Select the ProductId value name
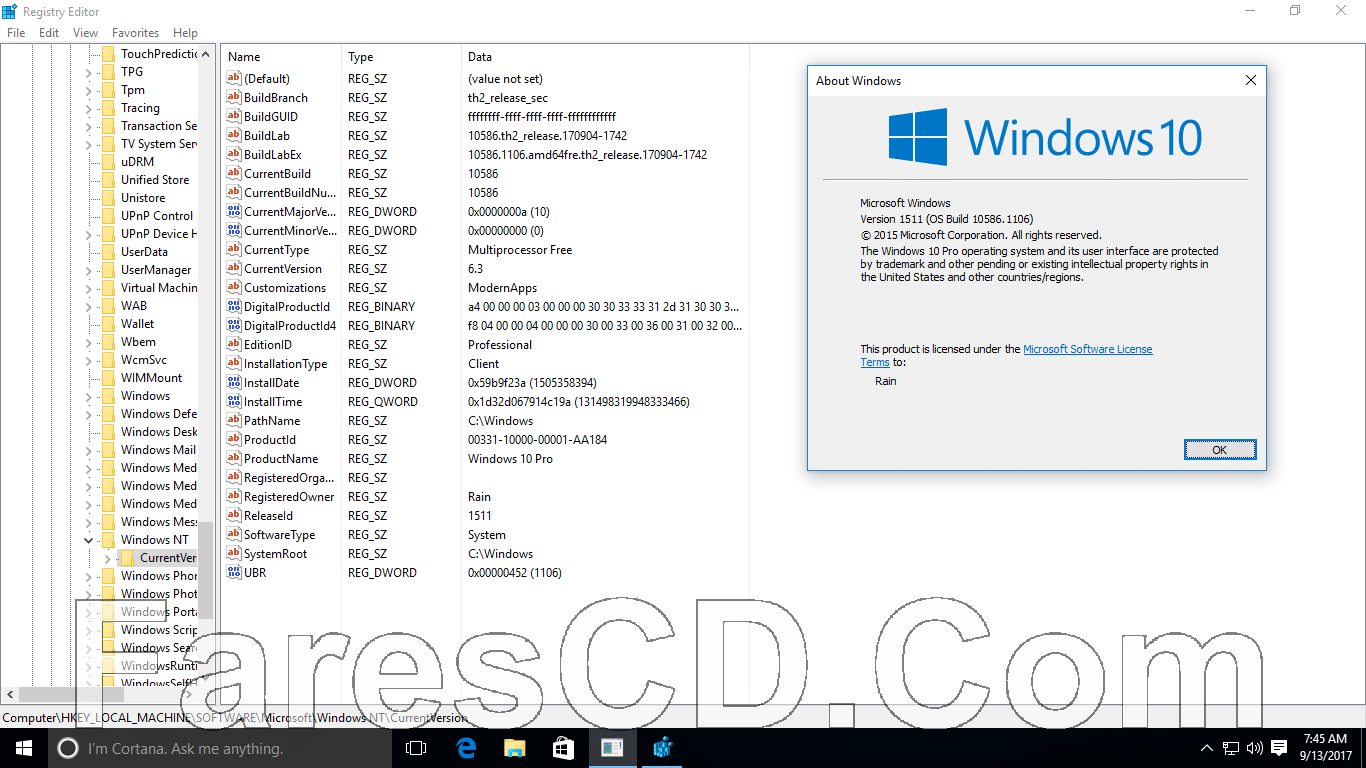1366x768 pixels. (x=270, y=440)
